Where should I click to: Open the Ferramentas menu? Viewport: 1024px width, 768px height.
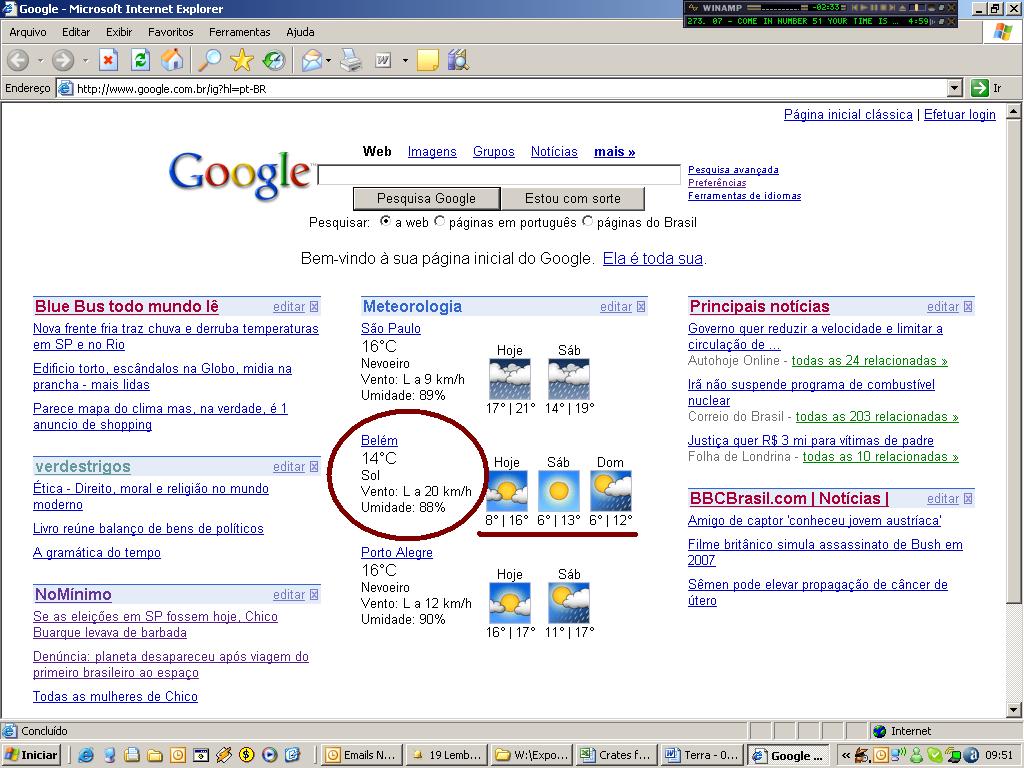click(x=240, y=32)
